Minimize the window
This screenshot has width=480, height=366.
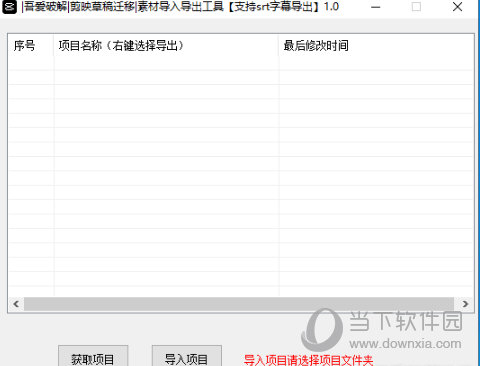[x=376, y=7]
